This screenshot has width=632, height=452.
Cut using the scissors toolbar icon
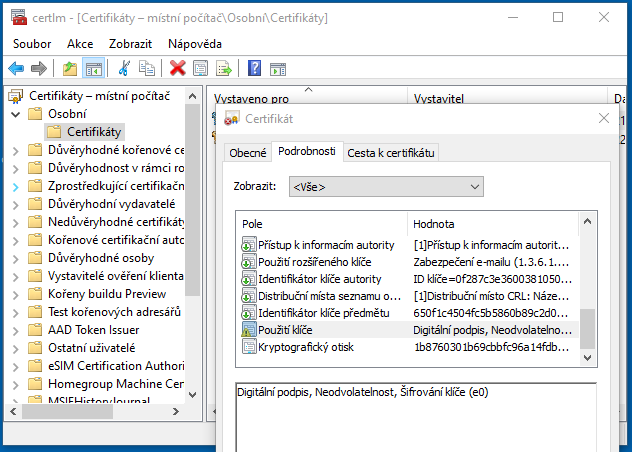click(124, 68)
